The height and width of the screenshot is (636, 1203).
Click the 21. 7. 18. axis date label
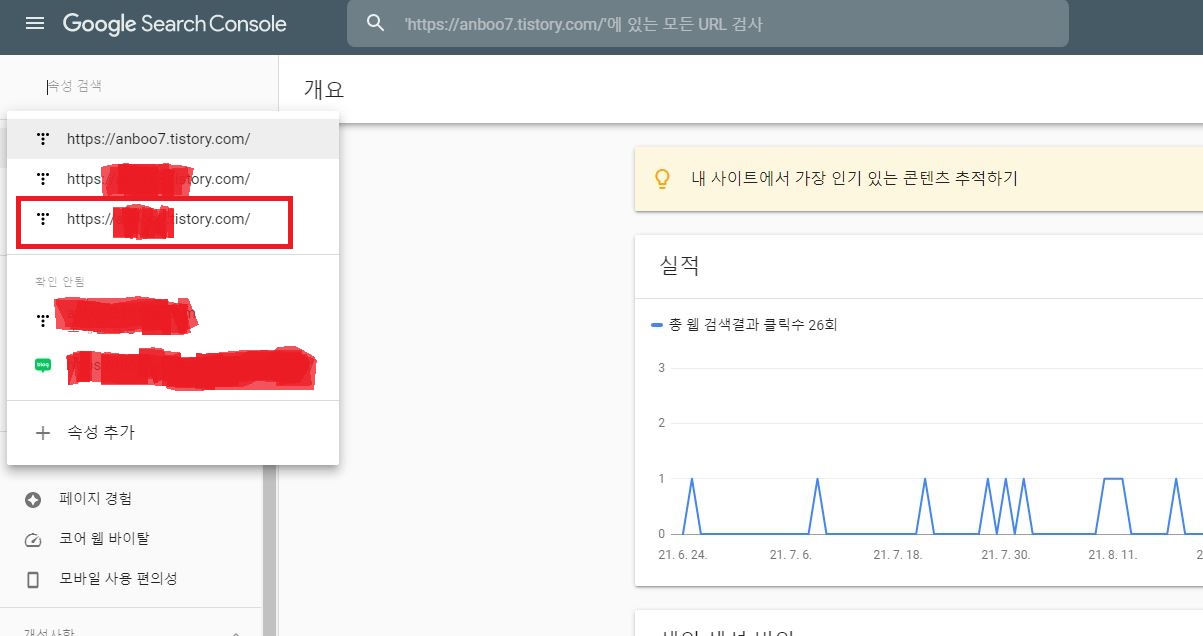[x=897, y=554]
